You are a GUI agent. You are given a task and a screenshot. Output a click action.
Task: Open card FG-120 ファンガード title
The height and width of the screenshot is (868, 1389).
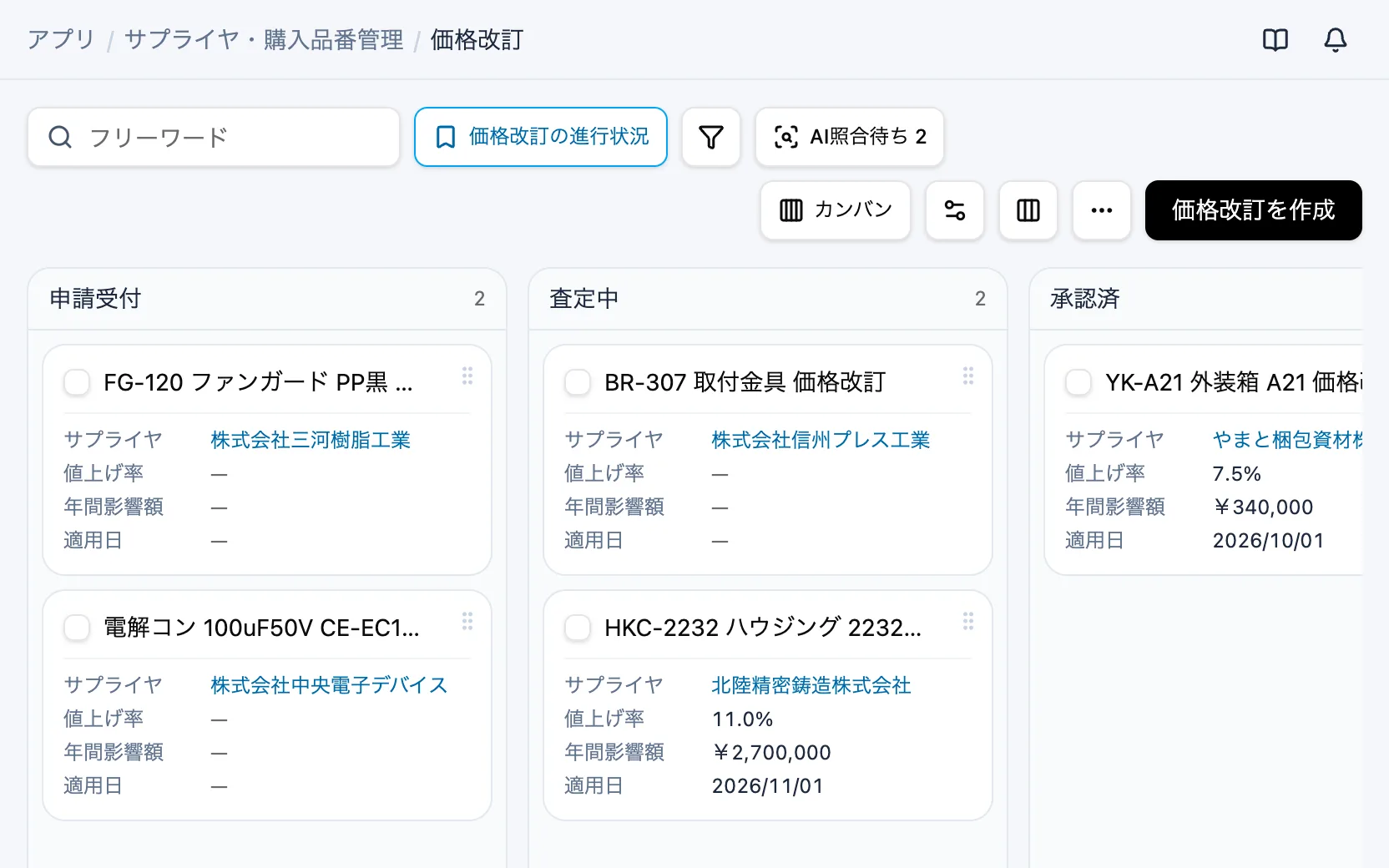[258, 382]
